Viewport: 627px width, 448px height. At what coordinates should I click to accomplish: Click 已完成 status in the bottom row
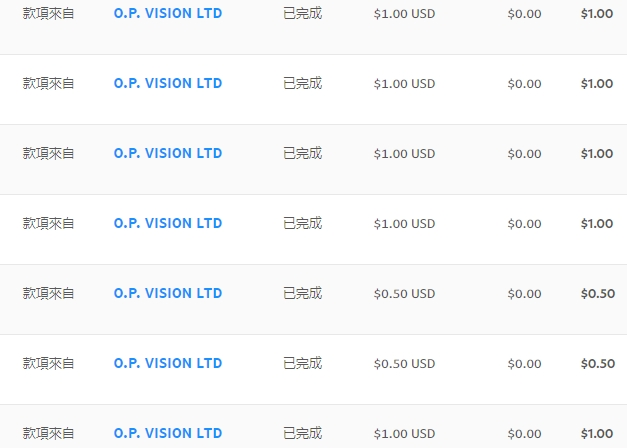[303, 433]
